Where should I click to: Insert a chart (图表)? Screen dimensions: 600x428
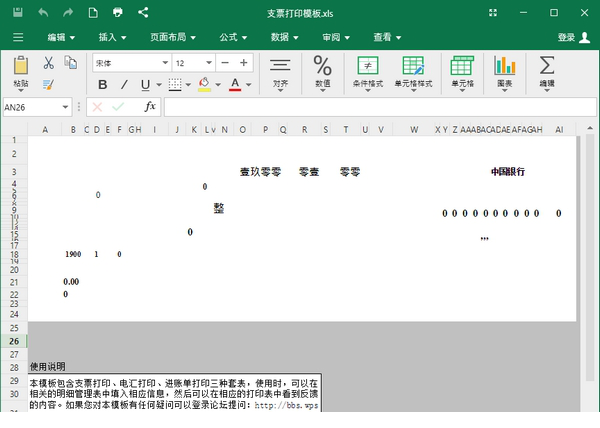[504, 73]
